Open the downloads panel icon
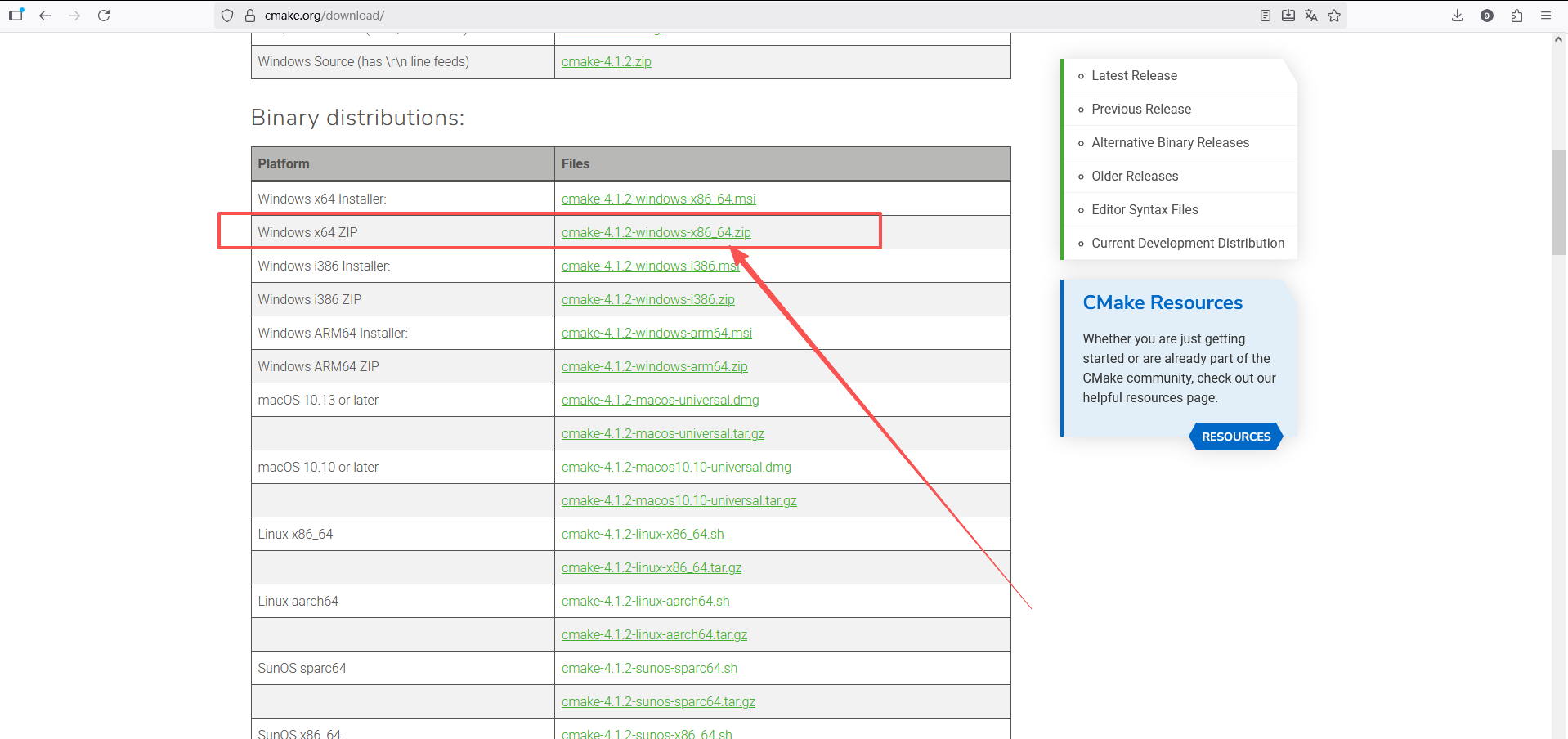 pos(1457,16)
